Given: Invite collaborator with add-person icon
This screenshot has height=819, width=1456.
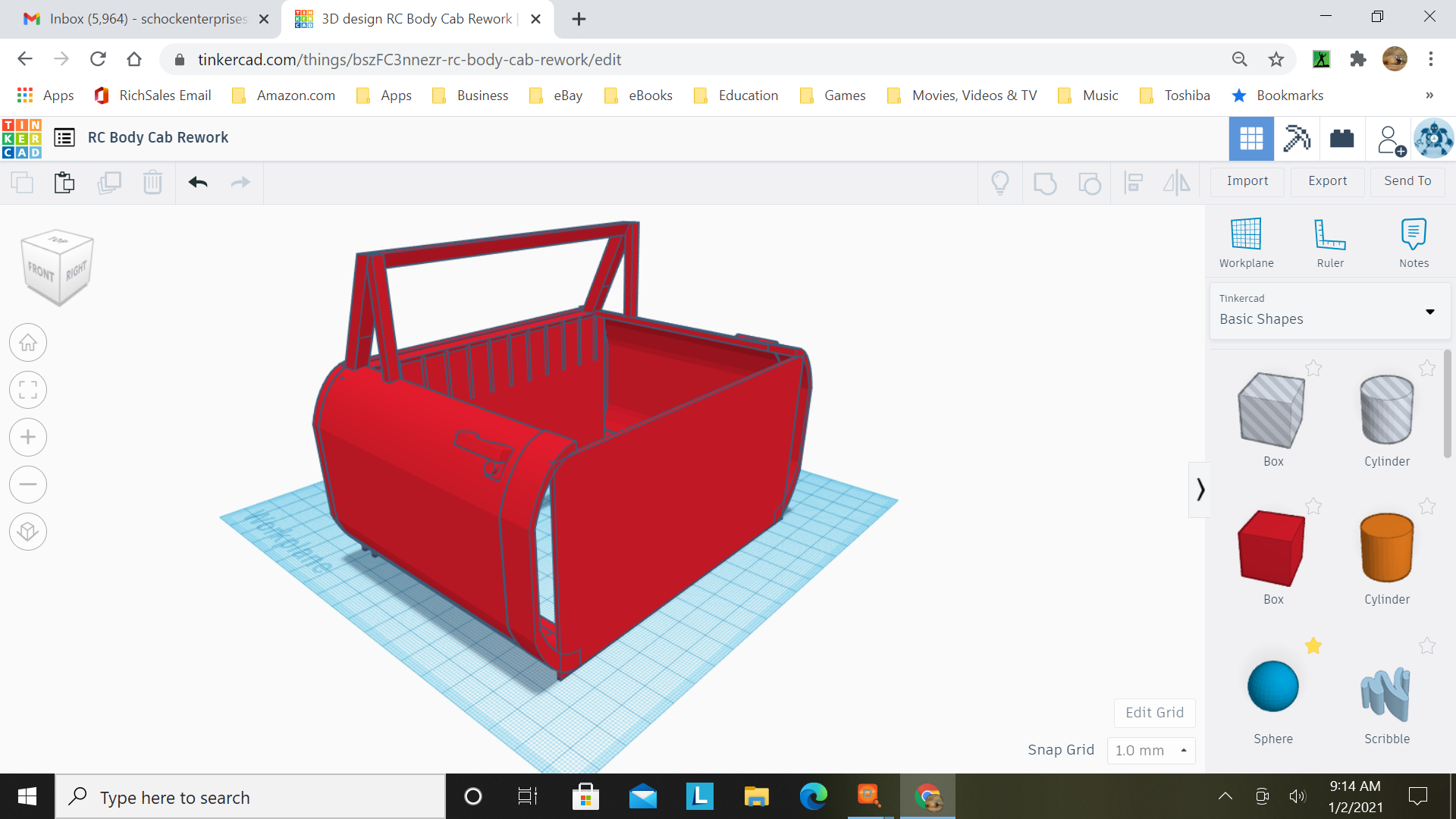Looking at the screenshot, I should pyautogui.click(x=1390, y=140).
